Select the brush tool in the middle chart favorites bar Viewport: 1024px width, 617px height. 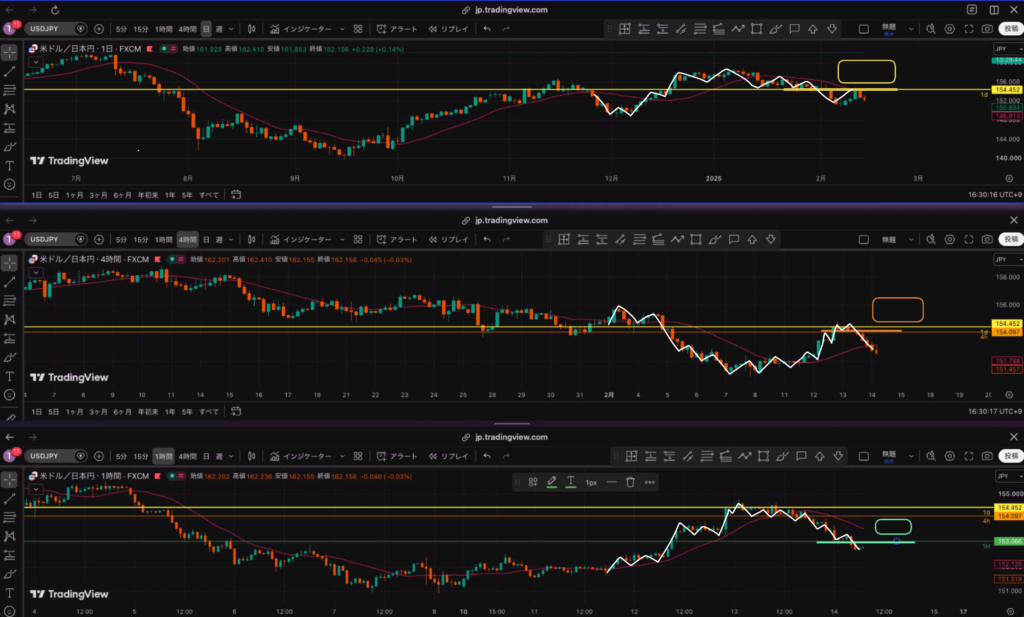point(715,240)
